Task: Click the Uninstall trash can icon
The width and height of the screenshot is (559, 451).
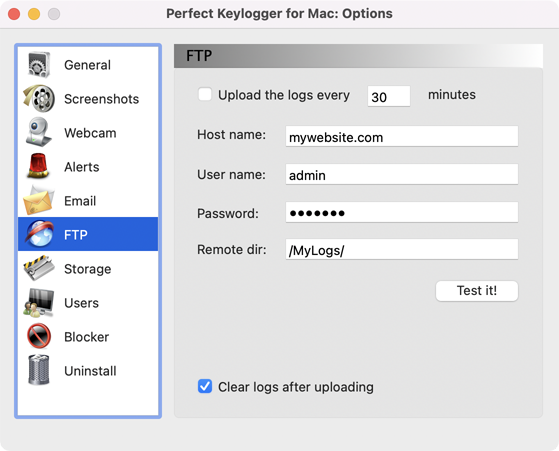Action: (x=39, y=370)
